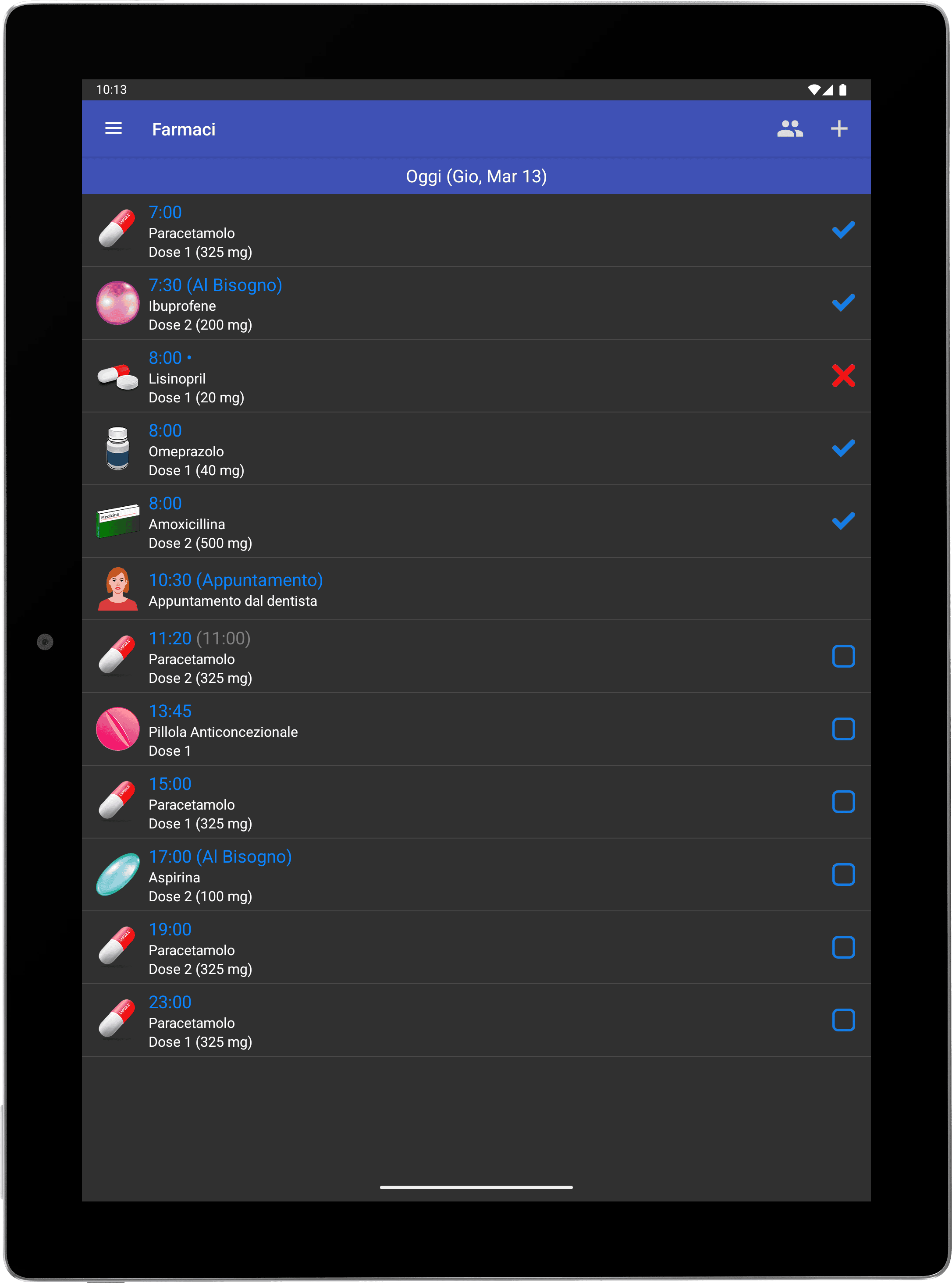
Task: Open the user profiles icon
Action: point(789,128)
